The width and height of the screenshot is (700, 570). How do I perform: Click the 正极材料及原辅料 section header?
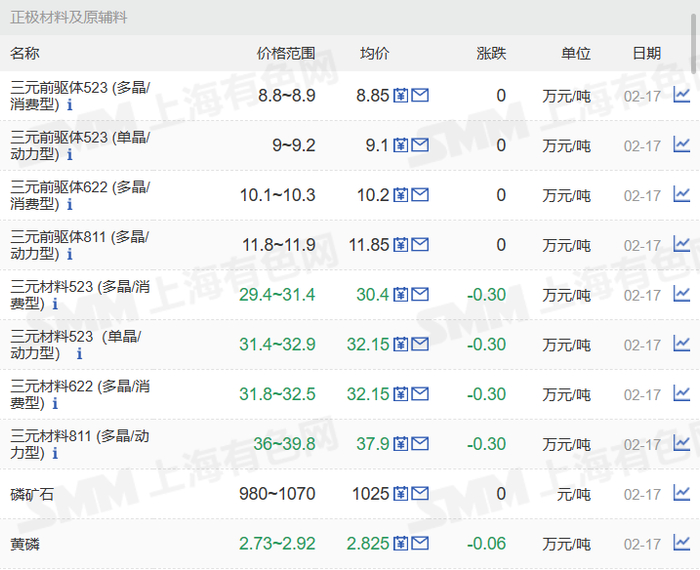[x=69, y=17]
